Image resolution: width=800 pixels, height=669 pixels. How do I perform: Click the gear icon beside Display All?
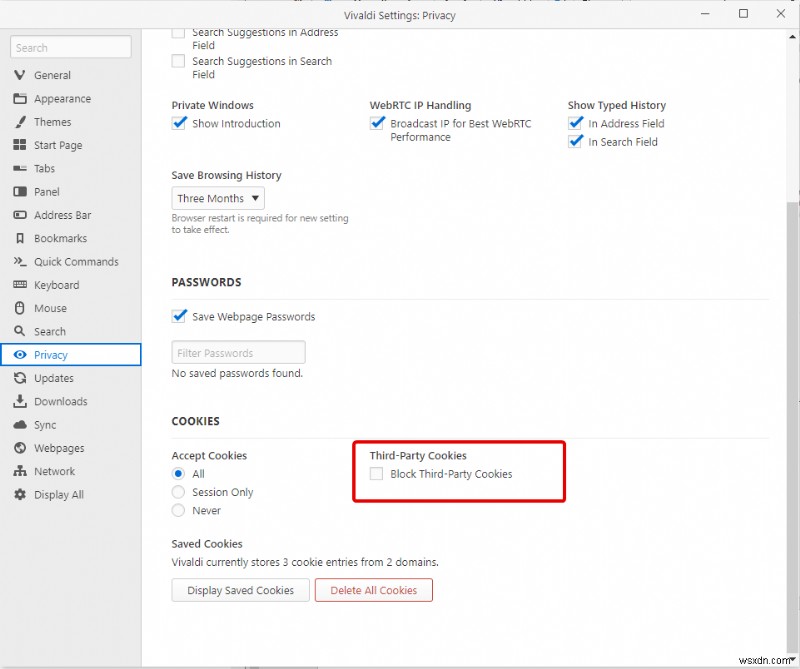20,494
